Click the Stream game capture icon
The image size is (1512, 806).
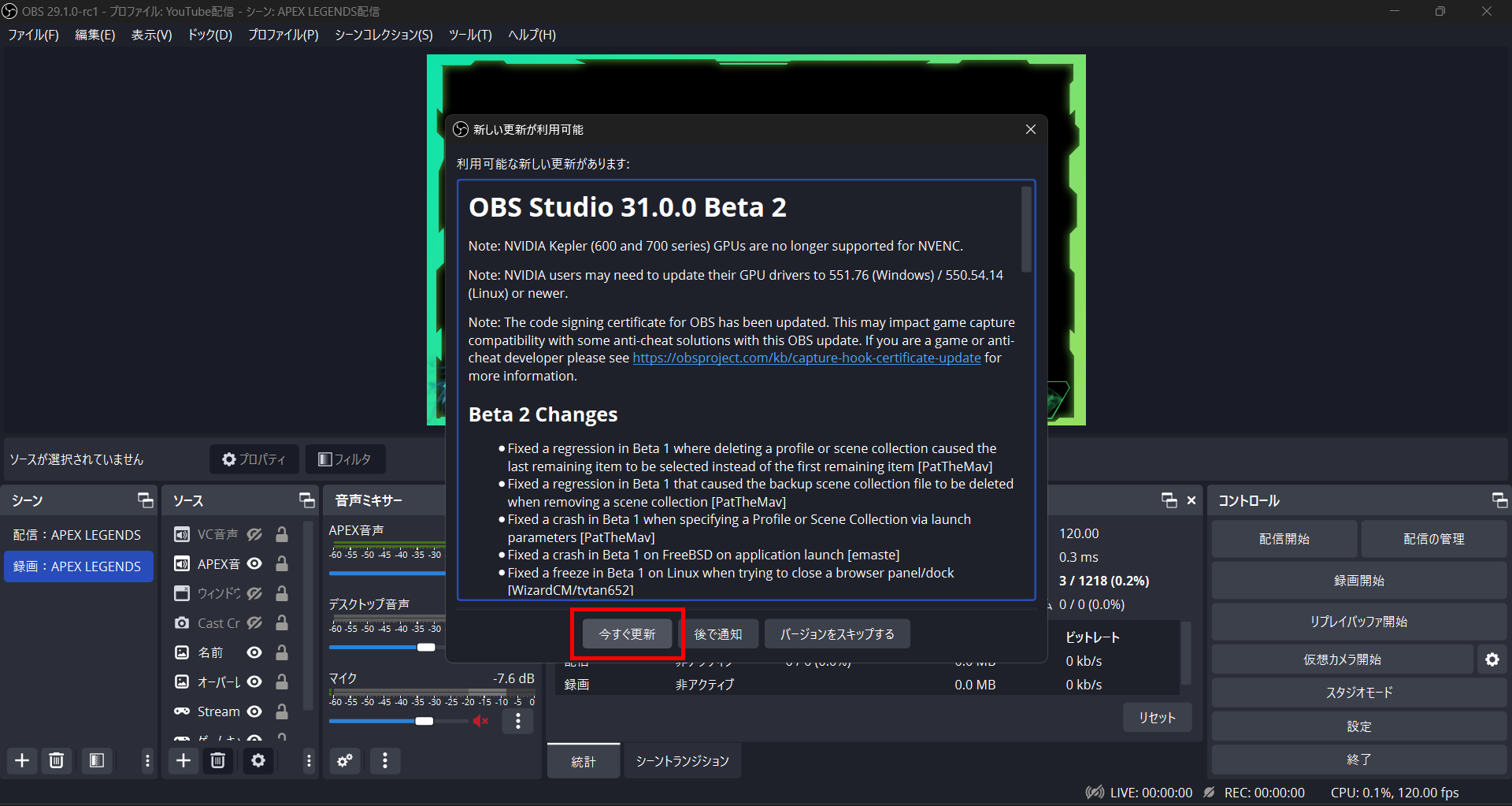[182, 711]
